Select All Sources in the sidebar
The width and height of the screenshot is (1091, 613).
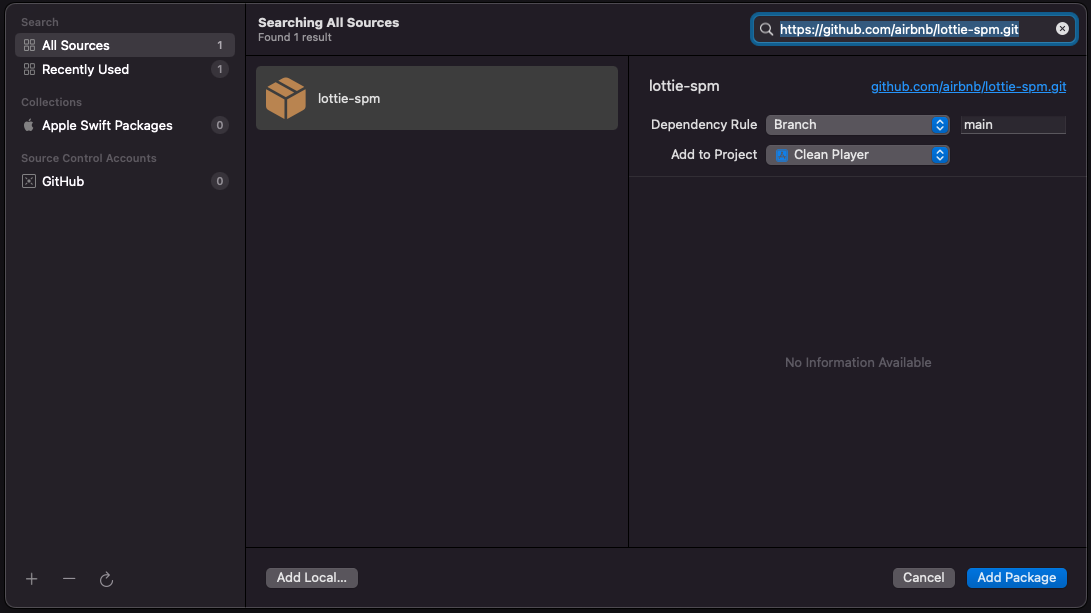pos(125,45)
